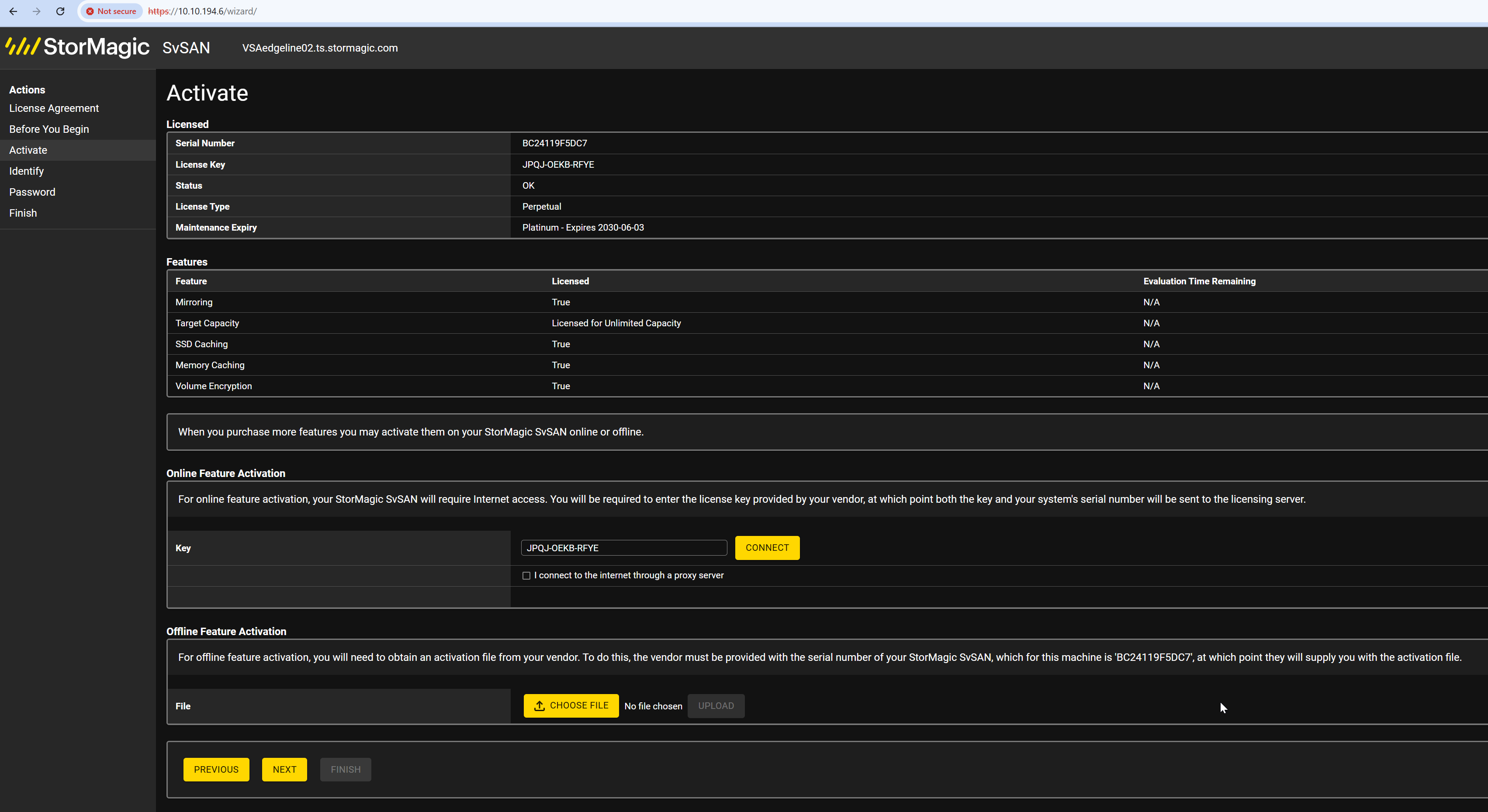Click the Feature column header

click(191, 281)
